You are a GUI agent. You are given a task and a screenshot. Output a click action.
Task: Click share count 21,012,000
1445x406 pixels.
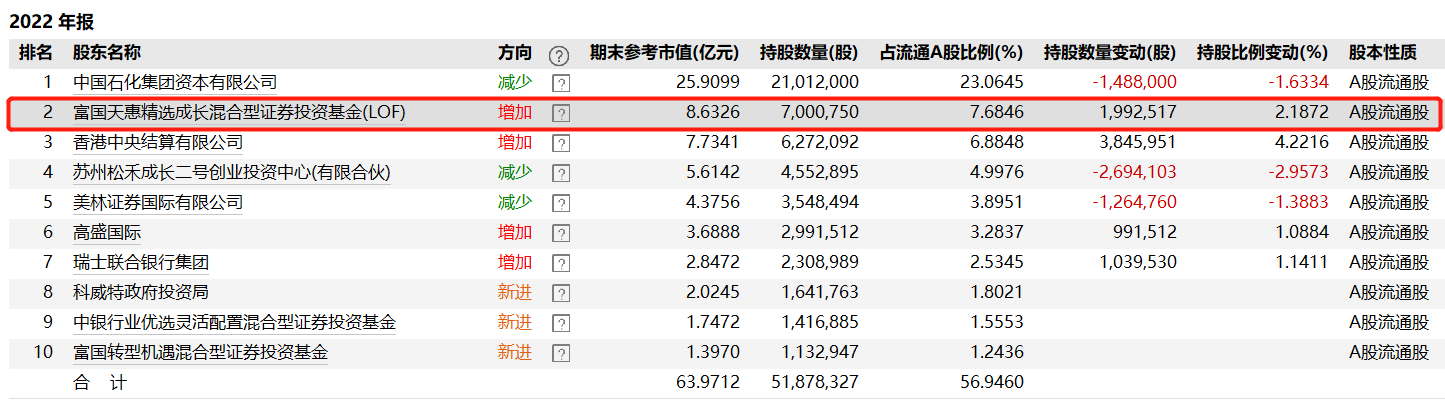click(815, 82)
